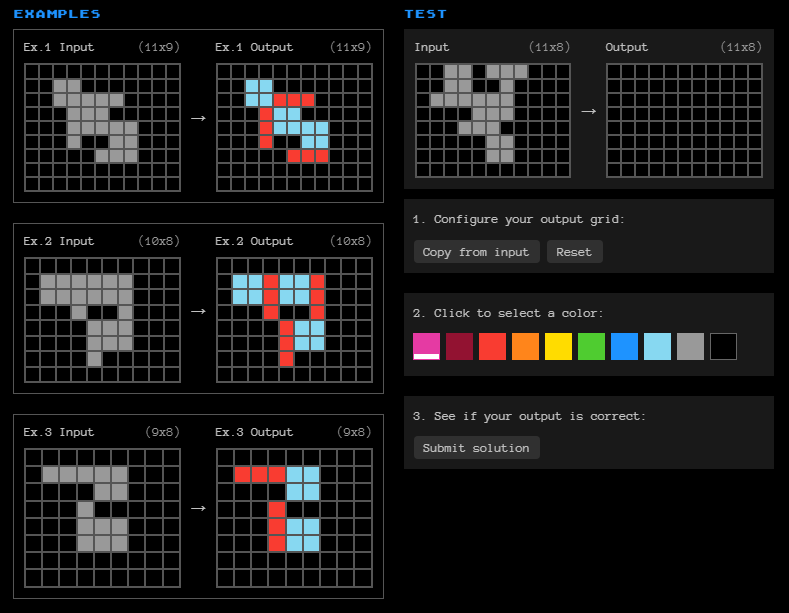Select the dark maroon color swatch

pos(459,346)
